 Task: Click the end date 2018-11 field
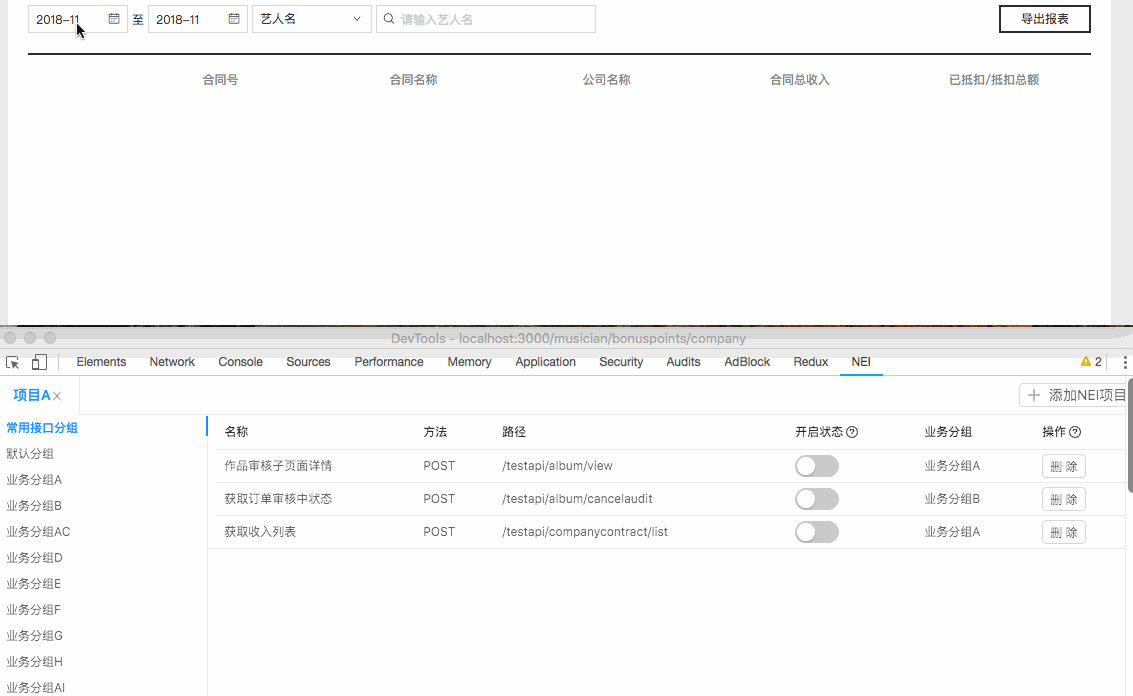[x=198, y=19]
